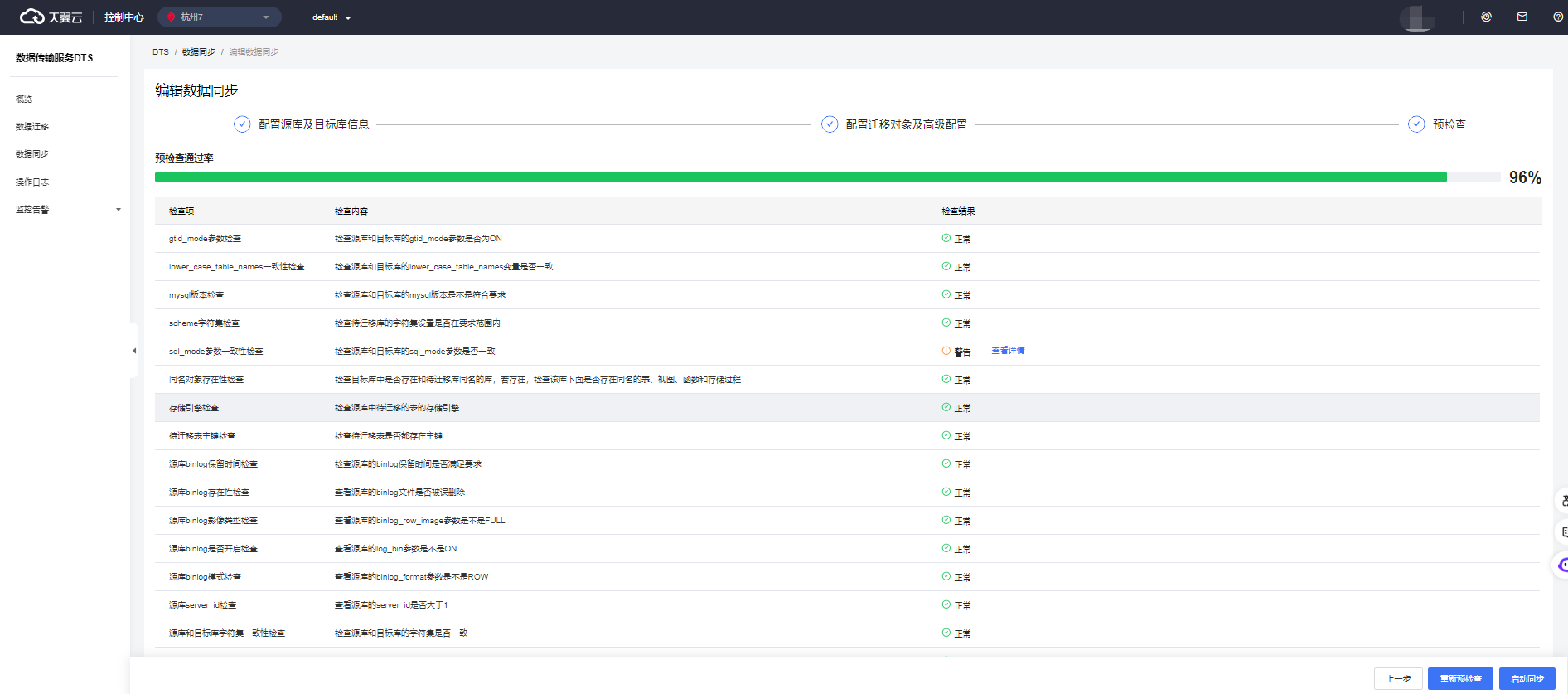This screenshot has width=1568, height=694.
Task: Click the 启动同步 start sync button
Action: pyautogui.click(x=1527, y=678)
